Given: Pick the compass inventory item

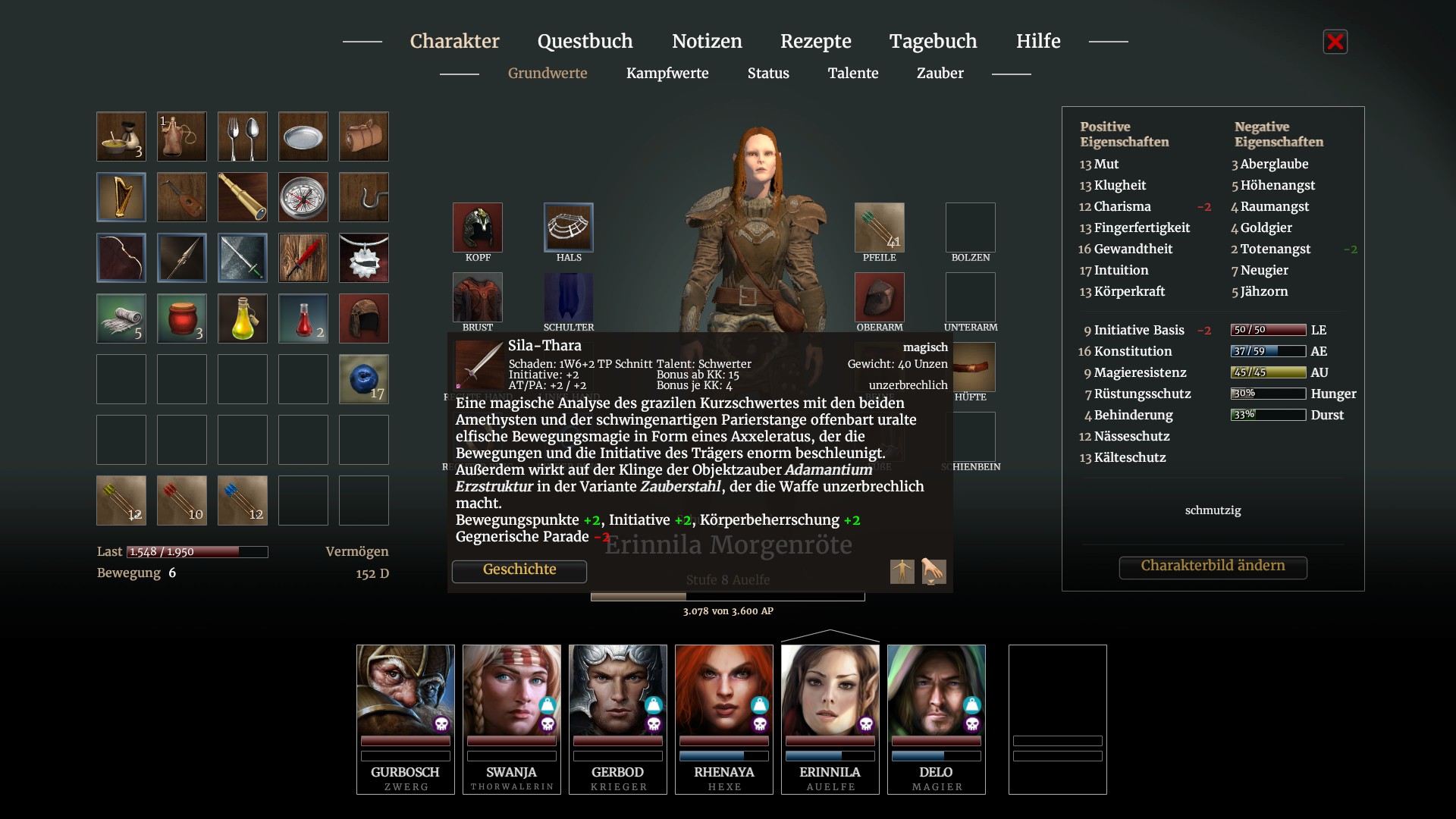Looking at the screenshot, I should 303,197.
